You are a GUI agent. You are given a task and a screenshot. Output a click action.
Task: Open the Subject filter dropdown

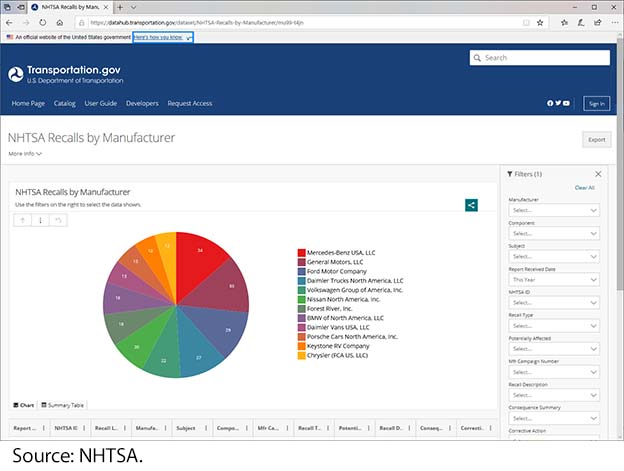click(554, 257)
